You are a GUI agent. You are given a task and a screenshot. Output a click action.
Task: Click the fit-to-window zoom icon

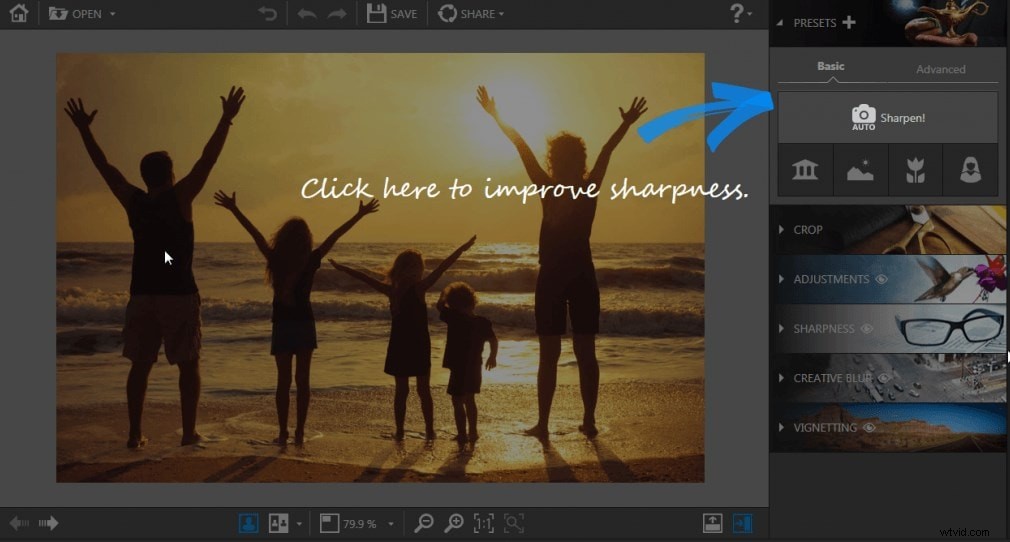coord(329,523)
